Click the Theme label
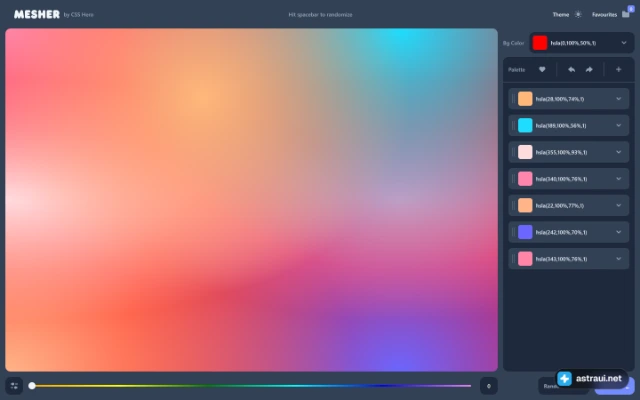This screenshot has height=400, width=640. click(561, 14)
